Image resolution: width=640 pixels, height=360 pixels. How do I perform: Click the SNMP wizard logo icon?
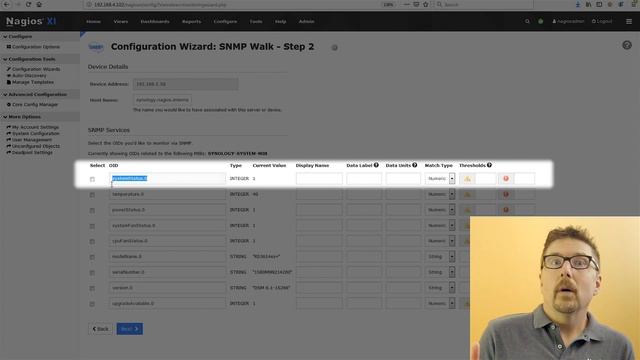point(96,47)
